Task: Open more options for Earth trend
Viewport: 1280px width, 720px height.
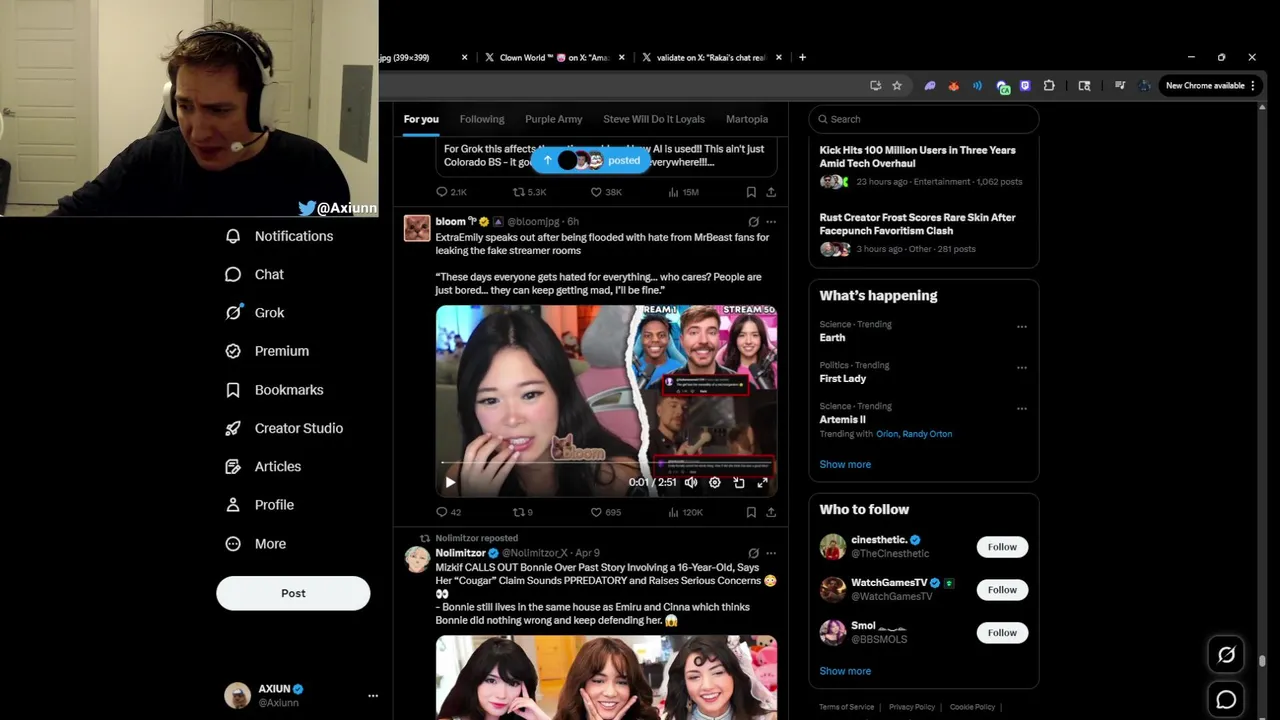Action: pos(1021,326)
